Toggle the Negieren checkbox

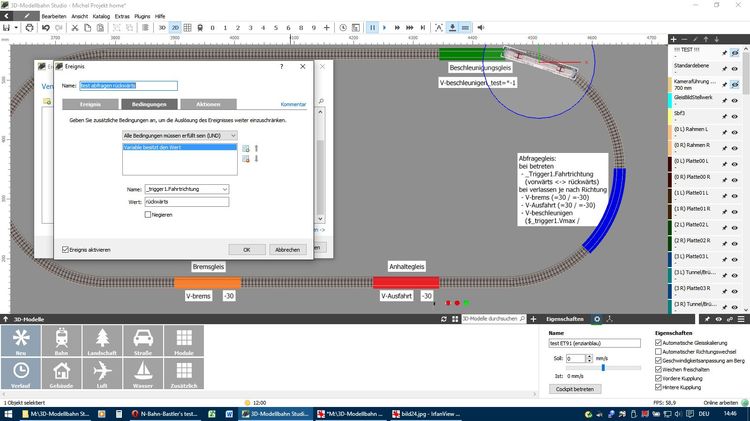click(x=148, y=215)
